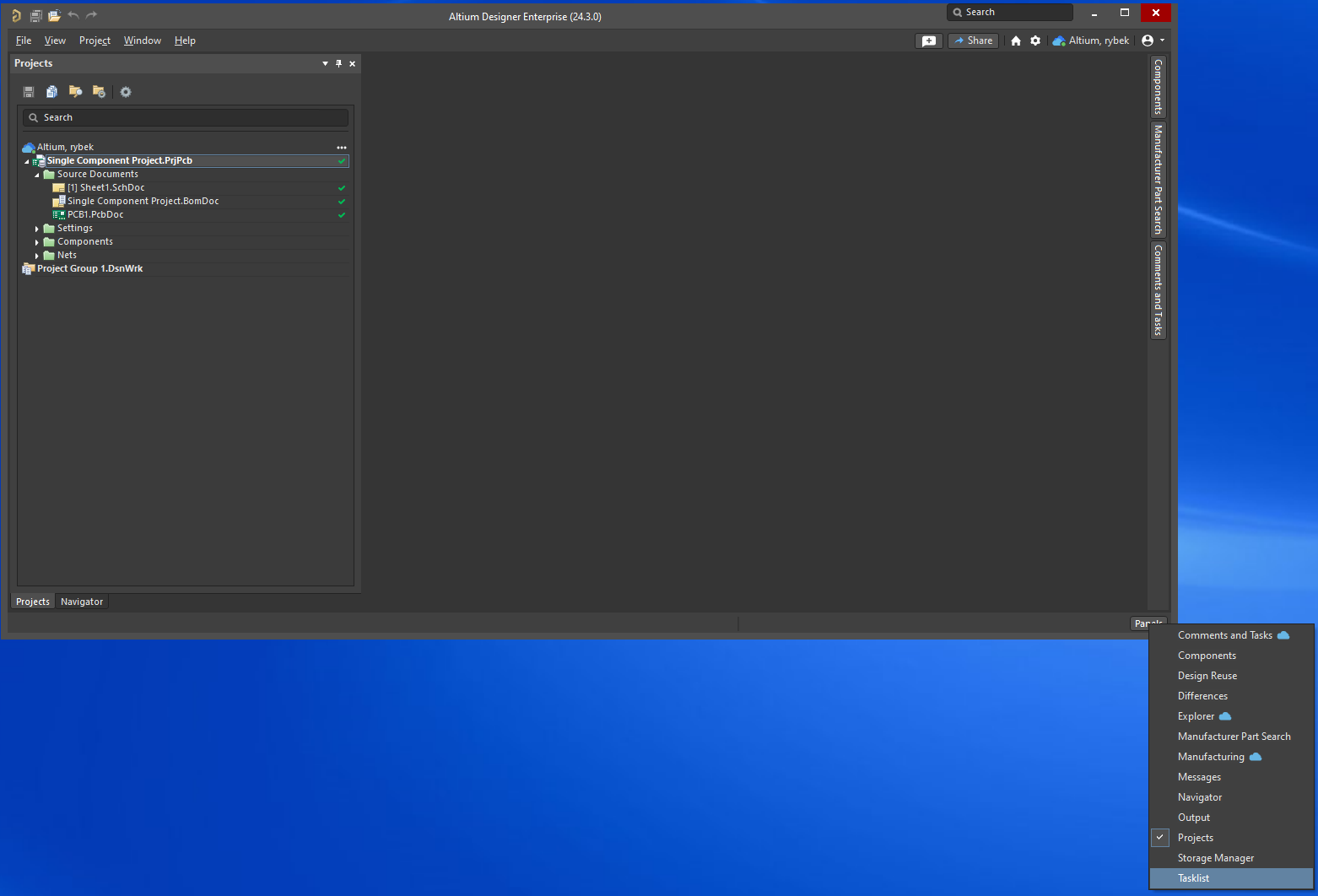Select Navigator in Panels menu

tap(1232, 797)
